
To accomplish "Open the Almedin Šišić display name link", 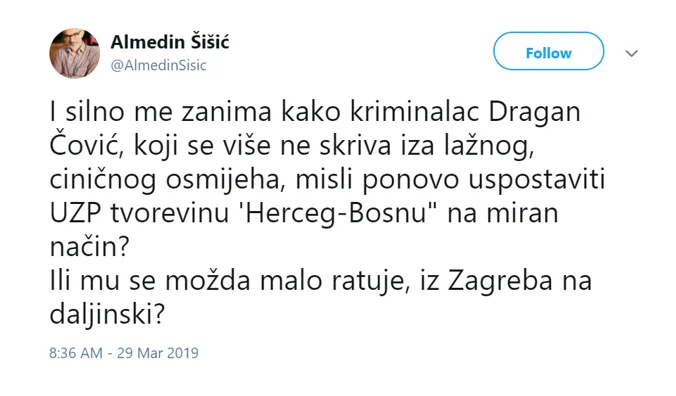I will click(170, 42).
